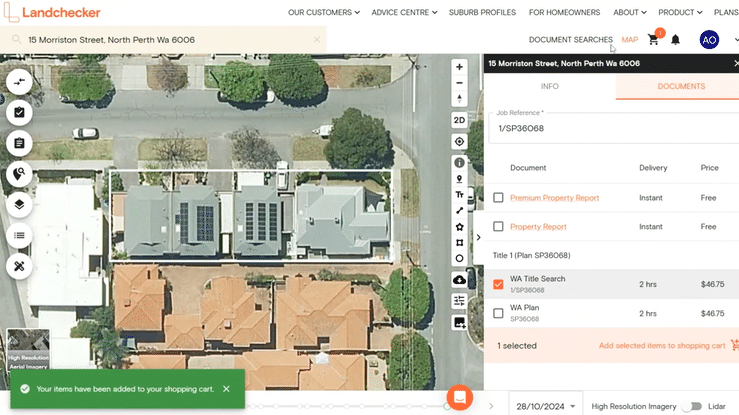
Task: Advance imagery timeline with right arrow
Action: click(491, 406)
